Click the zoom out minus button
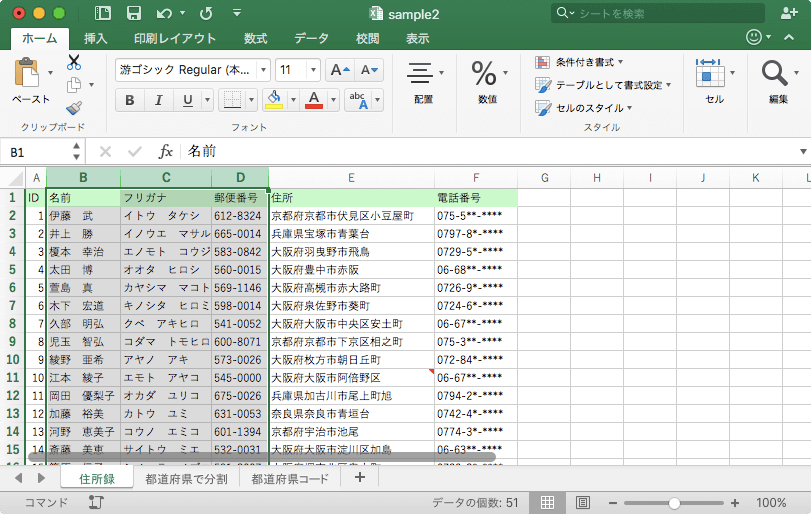 [x=613, y=503]
